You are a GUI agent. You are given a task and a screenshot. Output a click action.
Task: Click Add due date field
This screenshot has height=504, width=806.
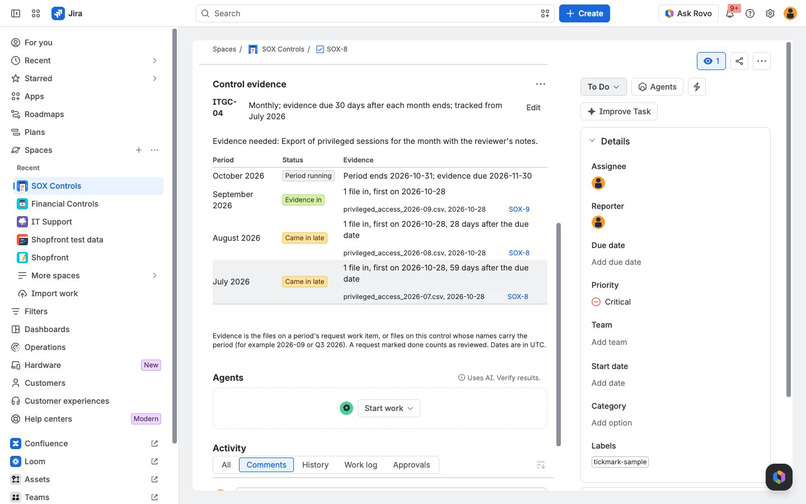616,262
